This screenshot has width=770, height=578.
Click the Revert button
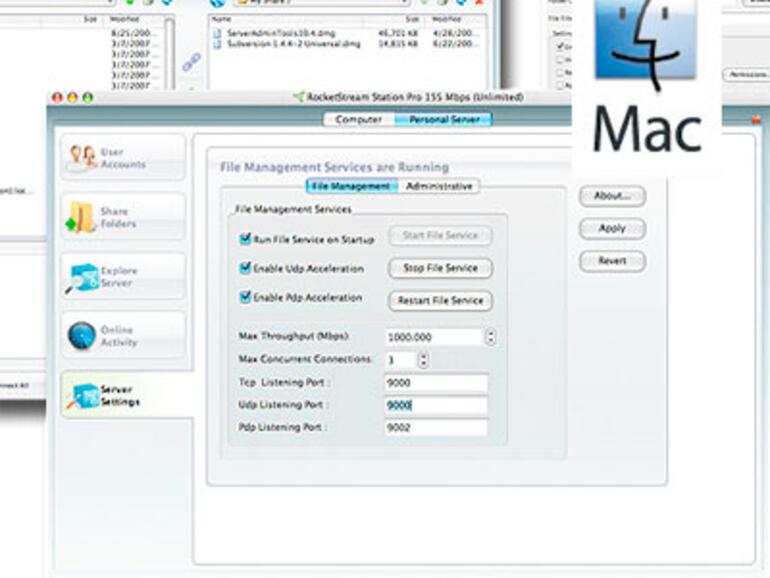612,261
